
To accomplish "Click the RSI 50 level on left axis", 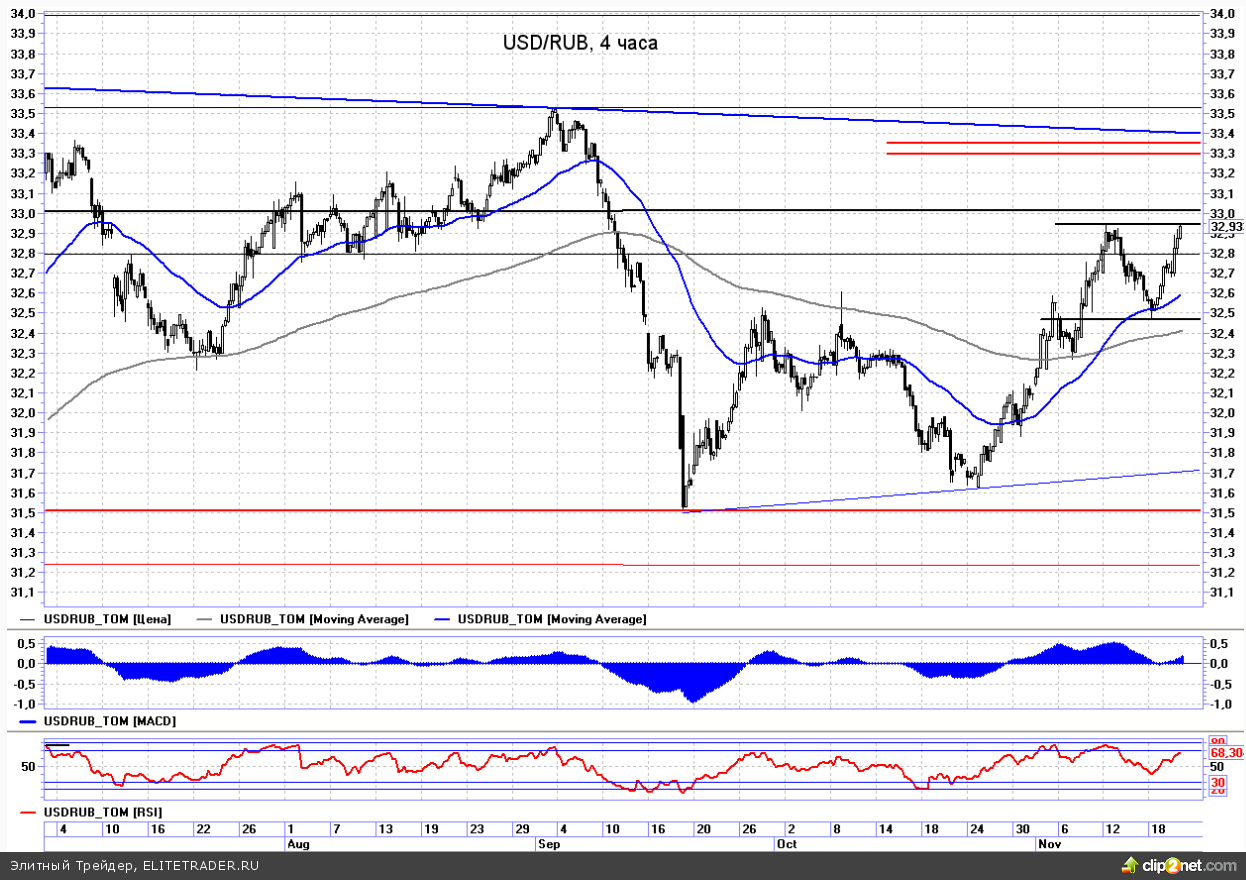I will 27,766.
